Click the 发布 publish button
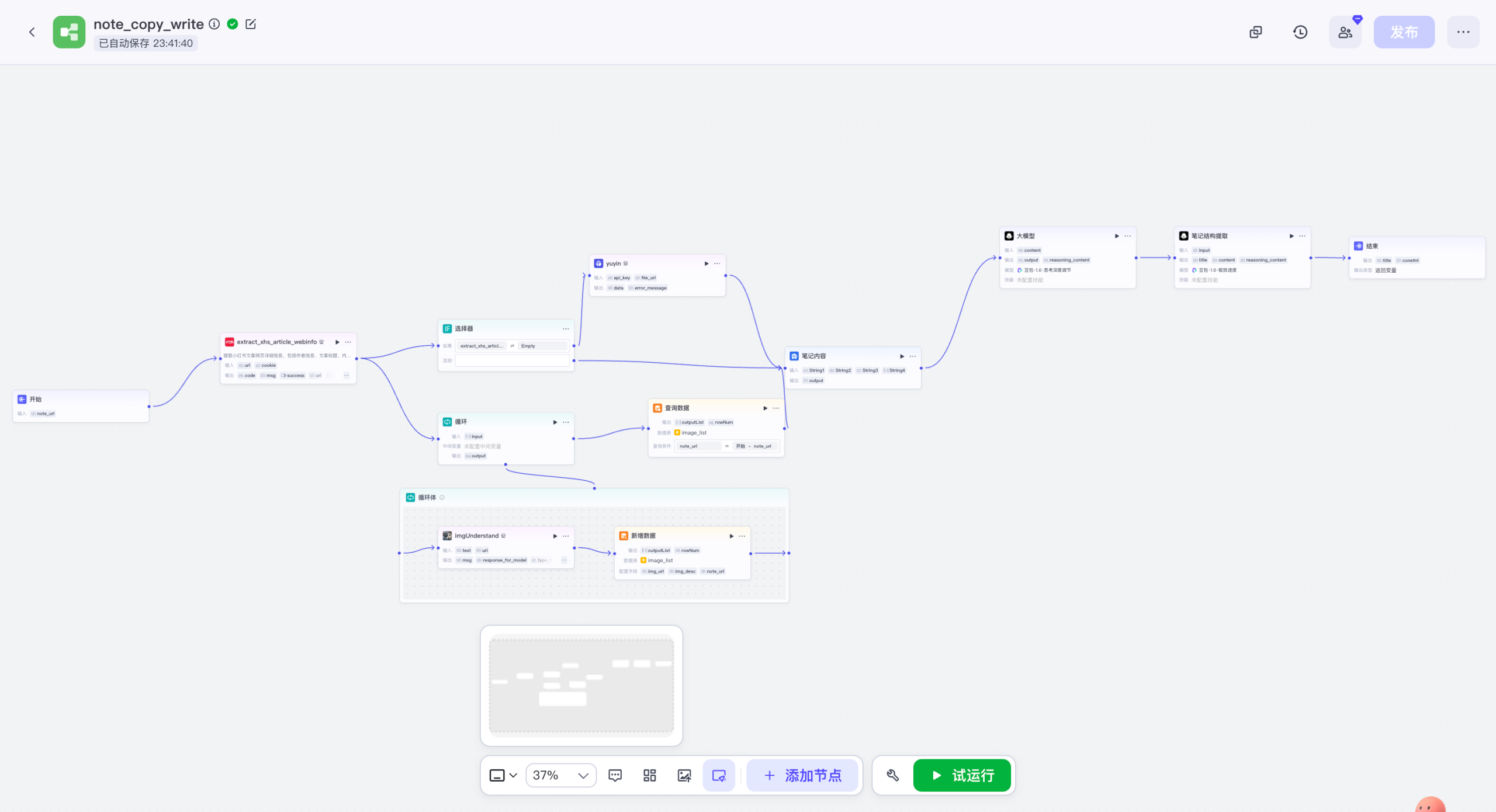Screen dimensions: 1496x812 click(x=1404, y=32)
